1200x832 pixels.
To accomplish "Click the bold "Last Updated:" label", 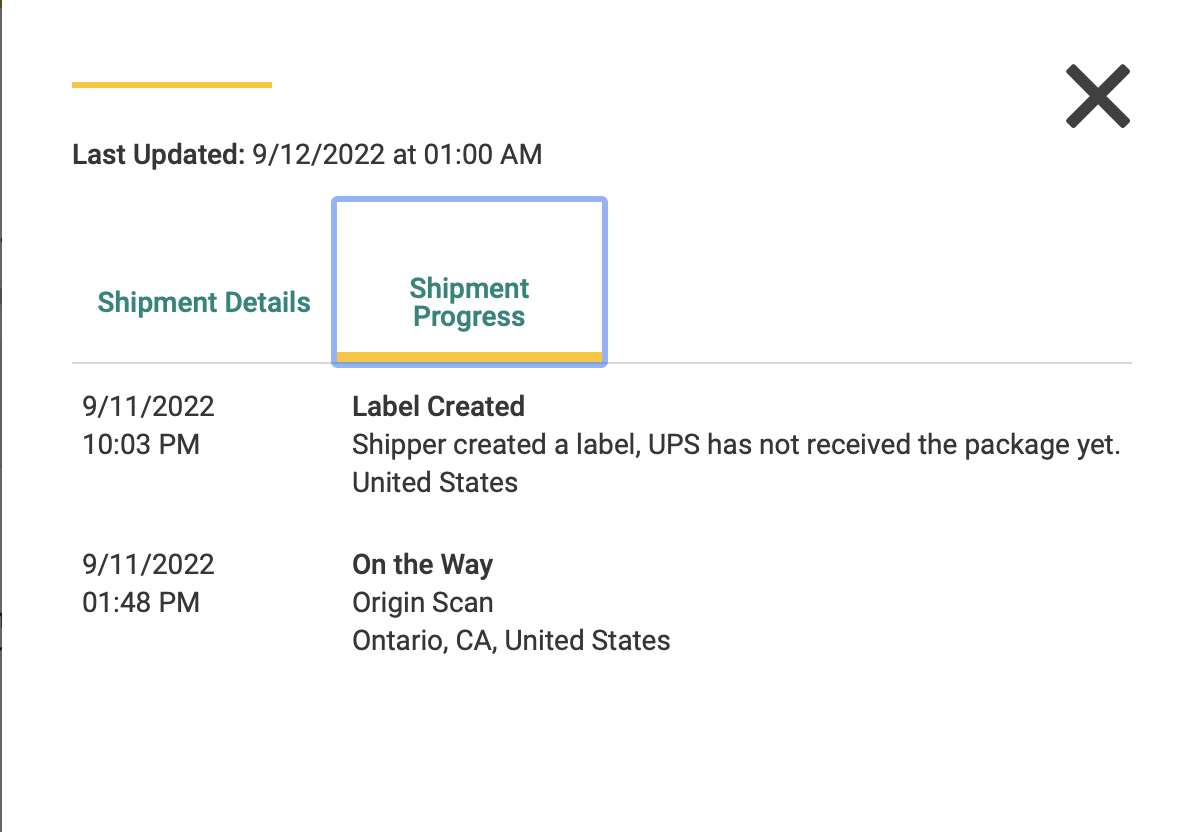I will (158, 155).
